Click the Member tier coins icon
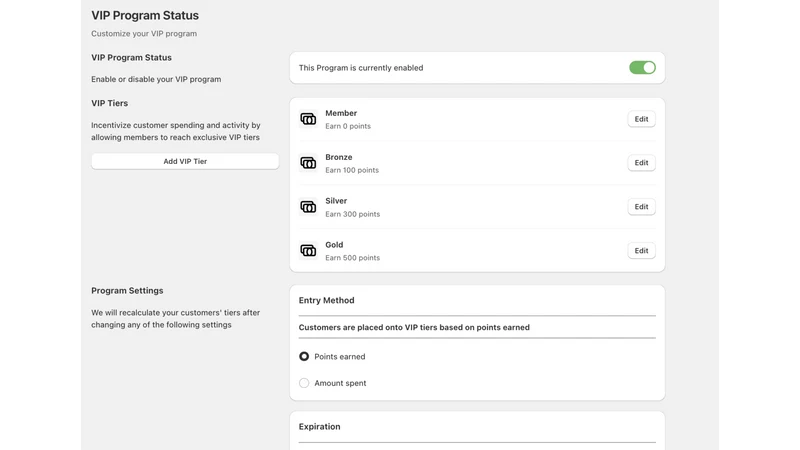This screenshot has height=450, width=800. [308, 119]
